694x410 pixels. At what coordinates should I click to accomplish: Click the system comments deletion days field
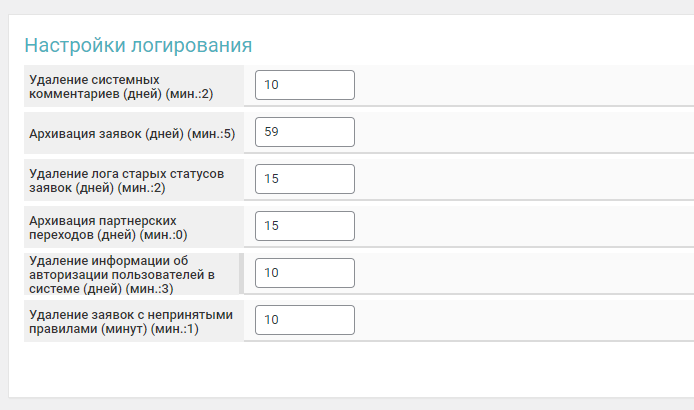(x=305, y=85)
